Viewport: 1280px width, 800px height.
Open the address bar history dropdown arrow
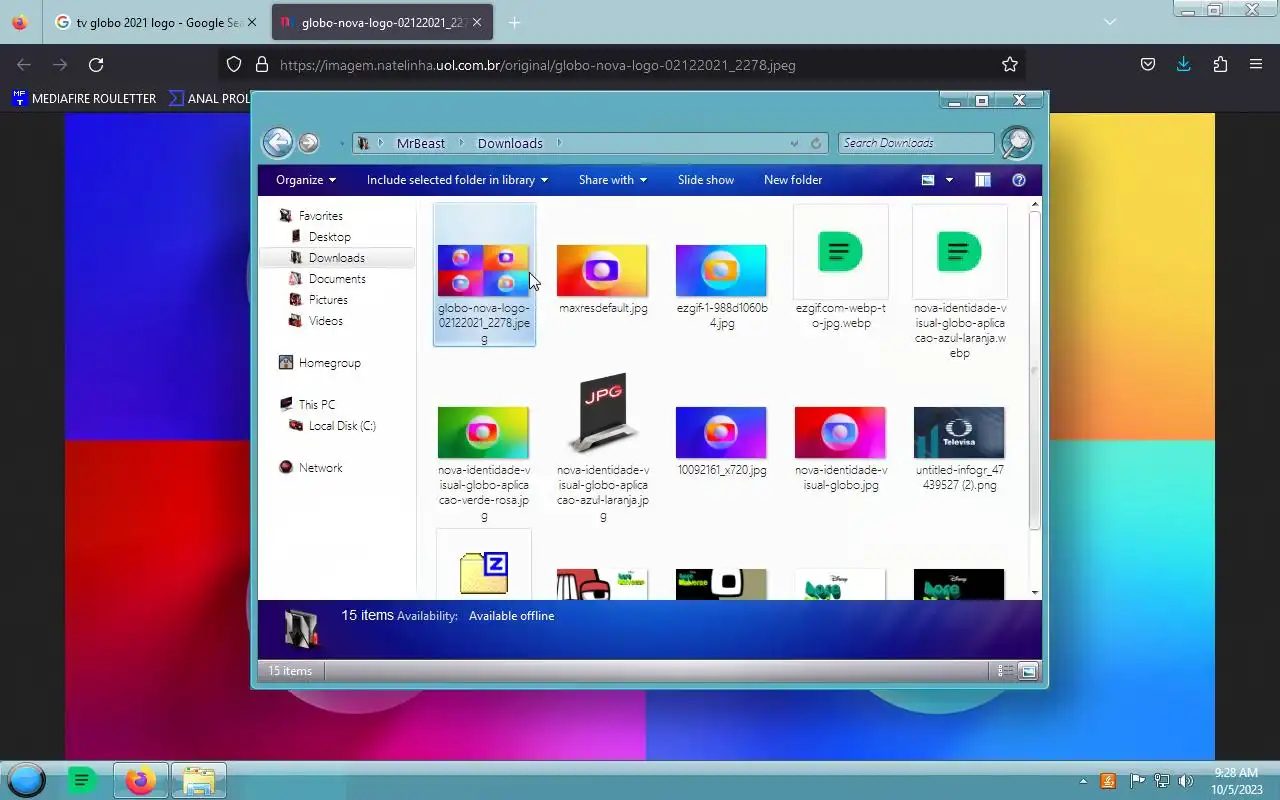(794, 143)
